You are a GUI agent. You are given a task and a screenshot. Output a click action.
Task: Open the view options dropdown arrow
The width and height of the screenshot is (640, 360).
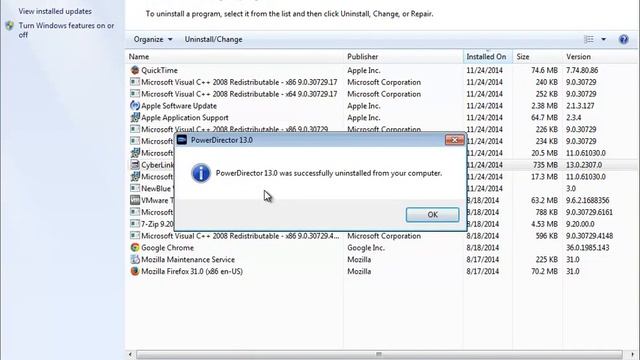(x=604, y=39)
